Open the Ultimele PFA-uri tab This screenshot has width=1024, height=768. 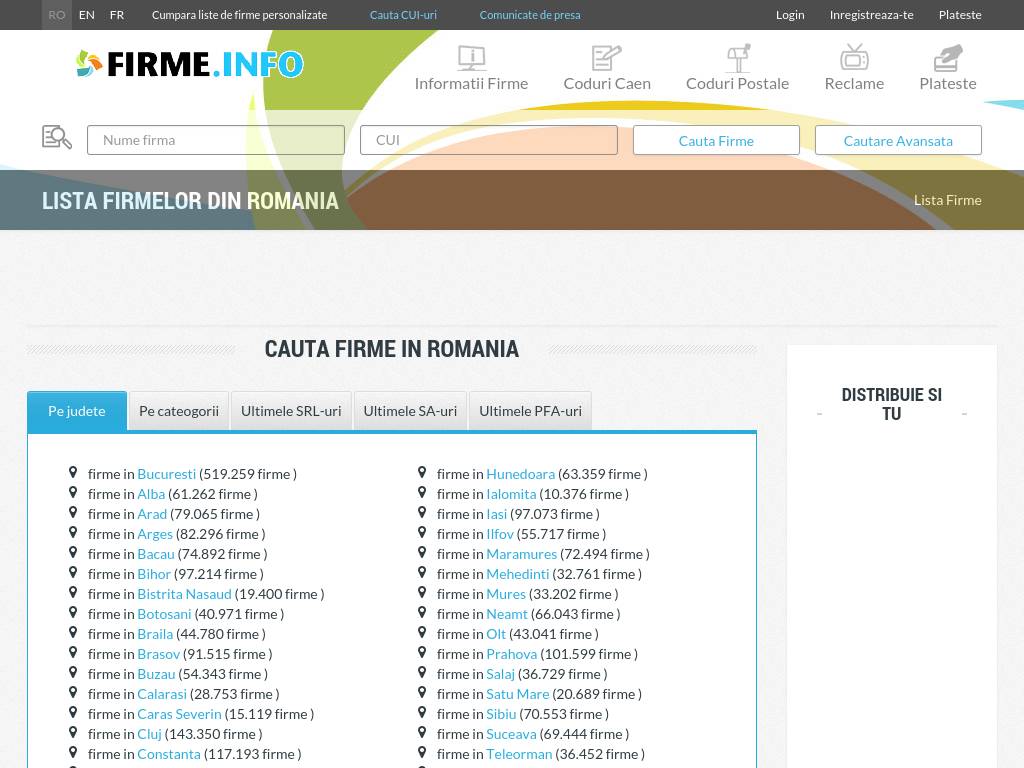[x=530, y=411]
